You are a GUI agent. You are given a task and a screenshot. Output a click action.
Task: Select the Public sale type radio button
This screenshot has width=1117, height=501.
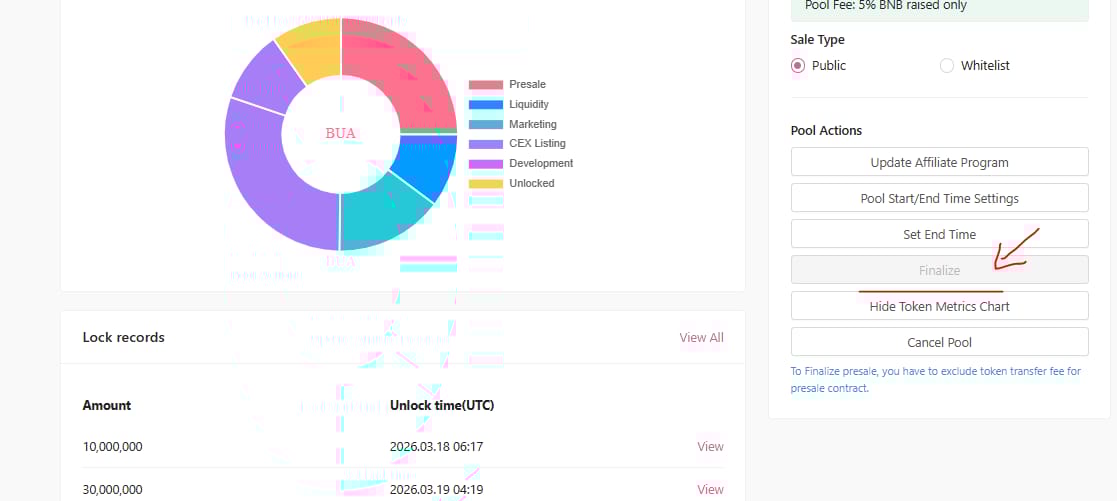pyautogui.click(x=798, y=66)
